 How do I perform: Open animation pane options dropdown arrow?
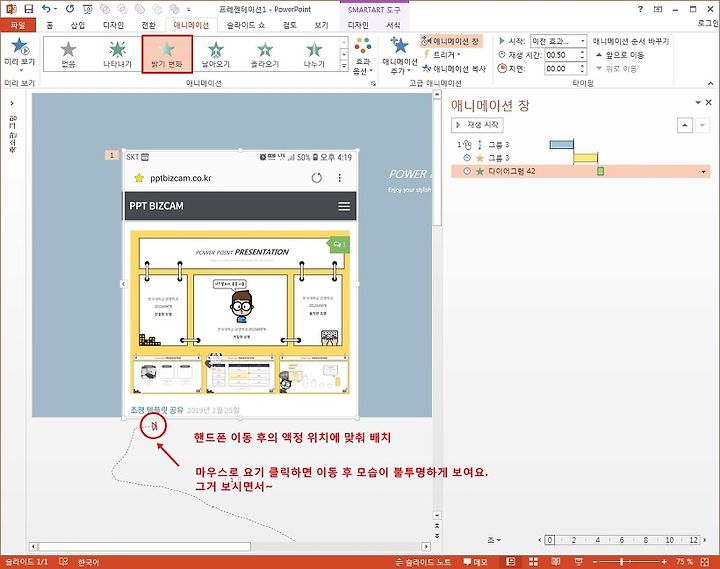click(x=698, y=102)
